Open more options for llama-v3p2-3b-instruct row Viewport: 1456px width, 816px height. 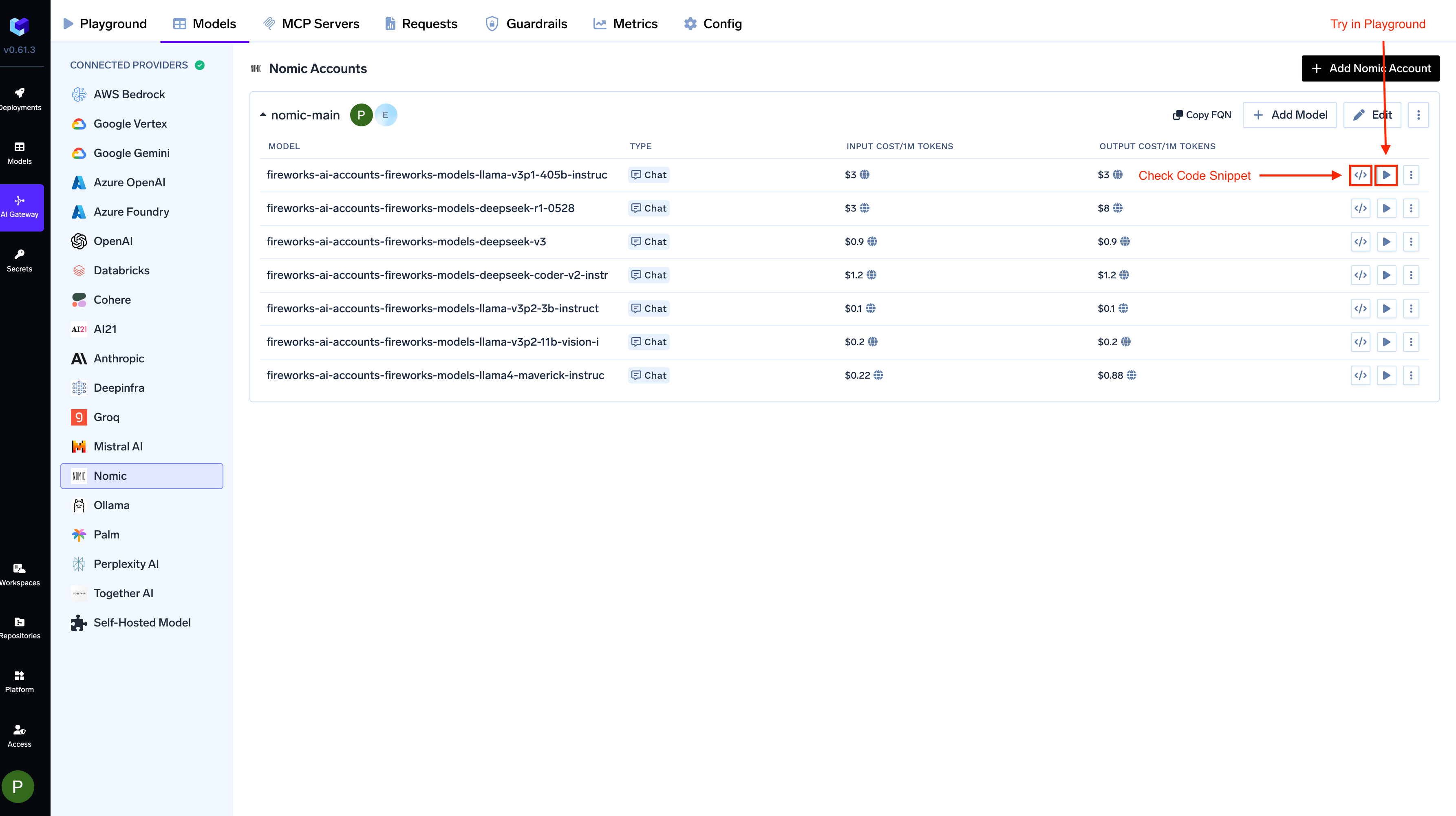click(1410, 309)
